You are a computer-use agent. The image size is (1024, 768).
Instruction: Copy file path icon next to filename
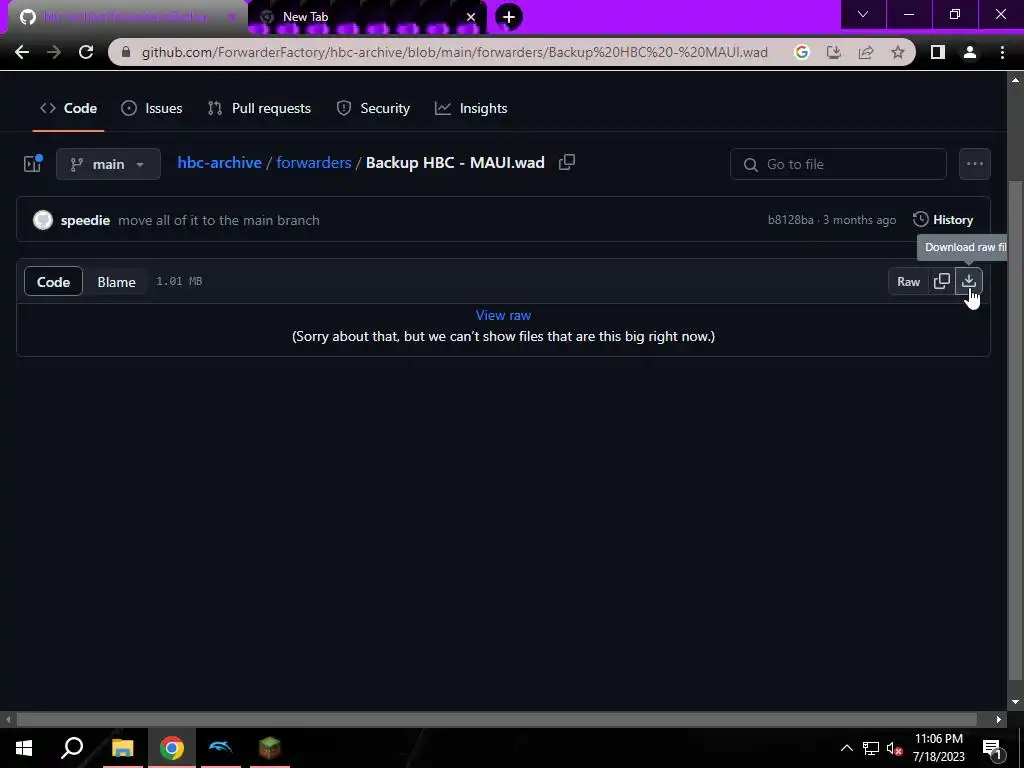[567, 162]
